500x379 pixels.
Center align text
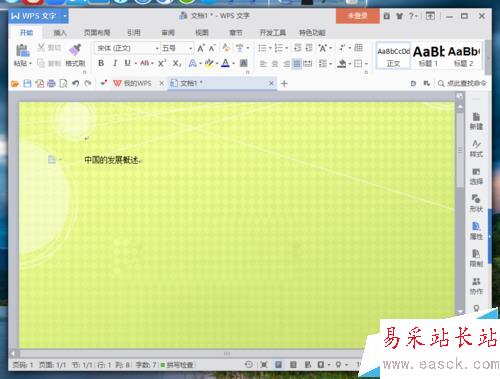(x=275, y=63)
